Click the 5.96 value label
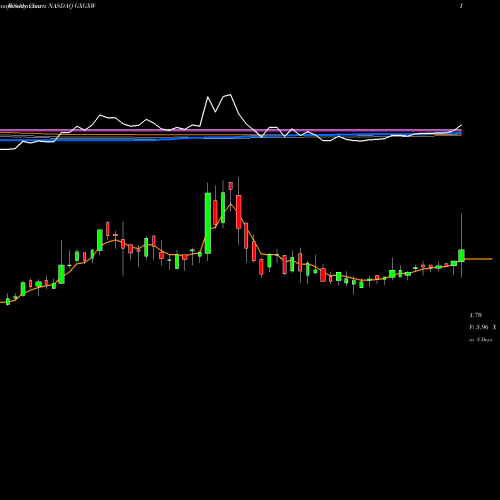Image resolution: width=500 pixels, height=500 pixels. click(x=482, y=327)
